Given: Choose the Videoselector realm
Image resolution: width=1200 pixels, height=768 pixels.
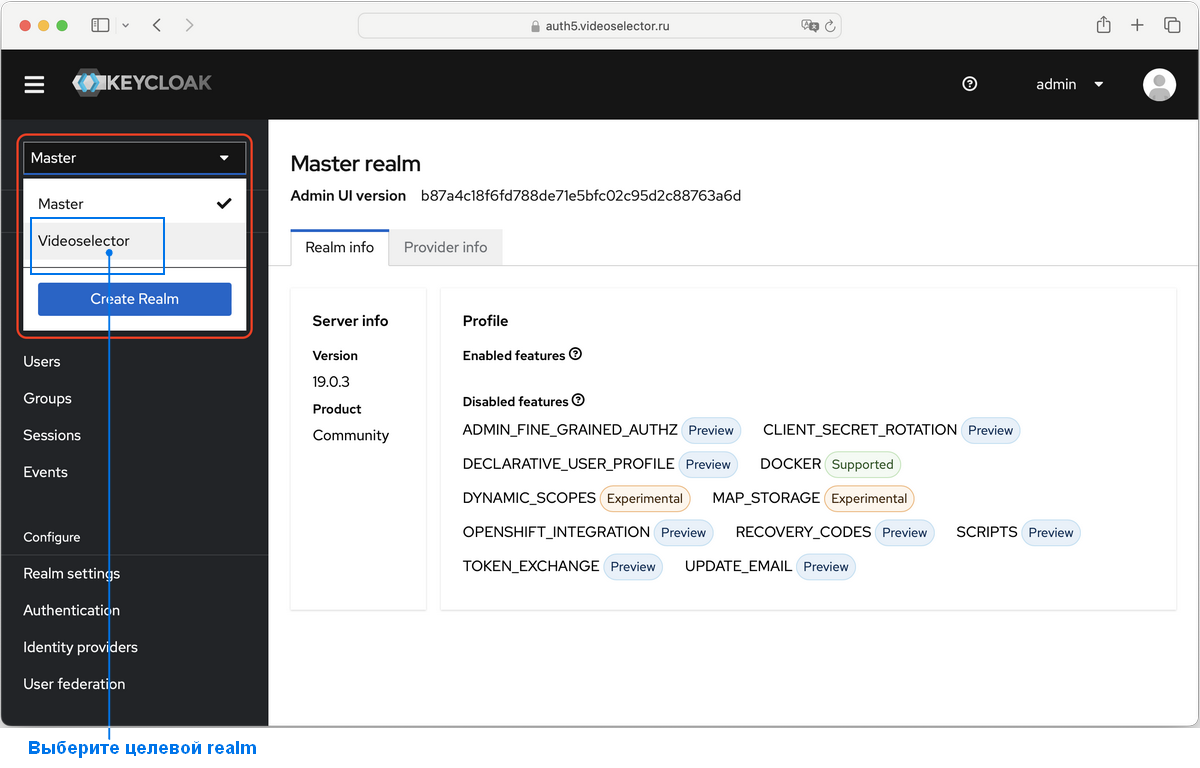Looking at the screenshot, I should tap(135, 240).
